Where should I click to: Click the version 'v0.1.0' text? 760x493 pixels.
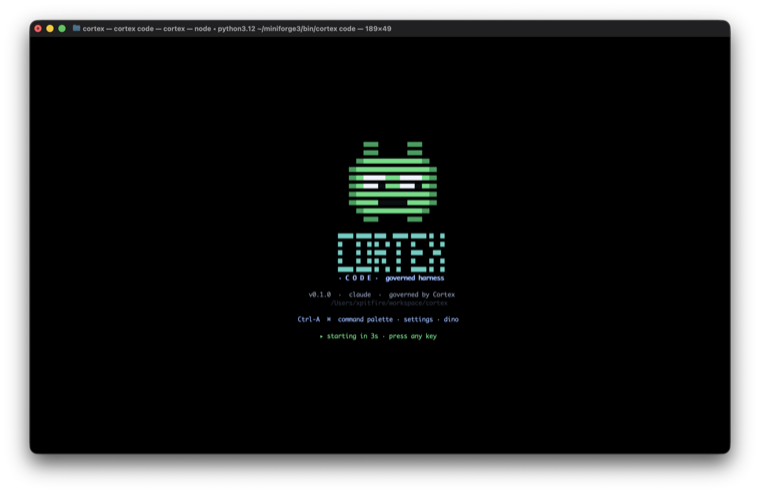click(x=320, y=294)
